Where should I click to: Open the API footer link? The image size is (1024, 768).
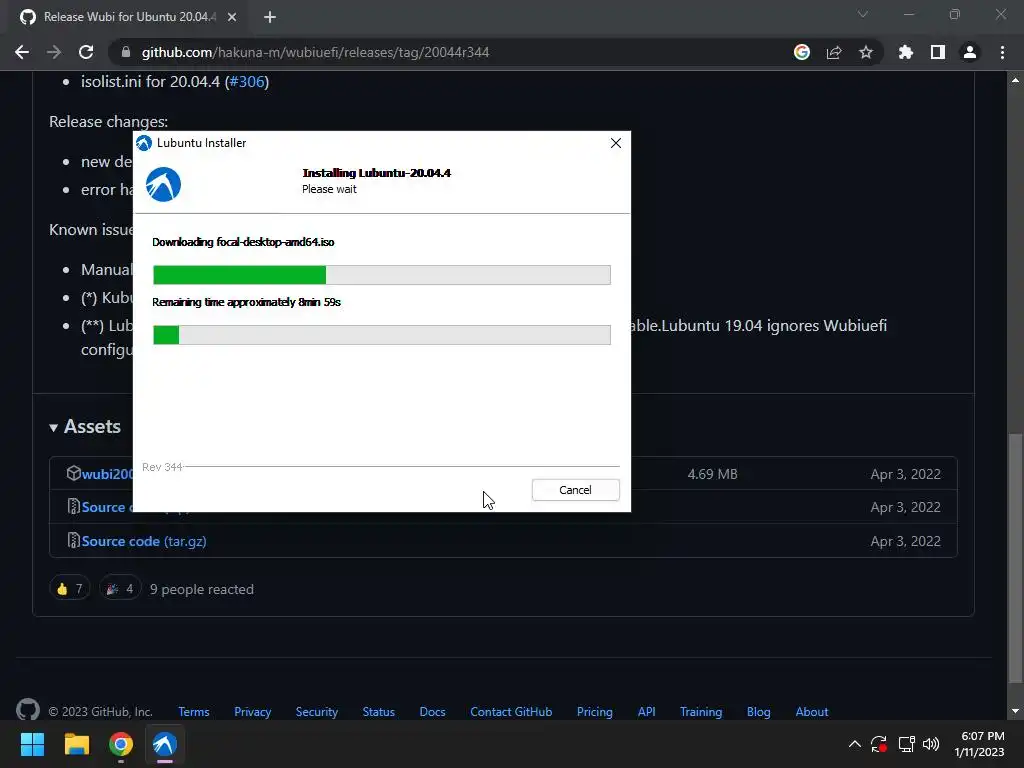click(647, 712)
